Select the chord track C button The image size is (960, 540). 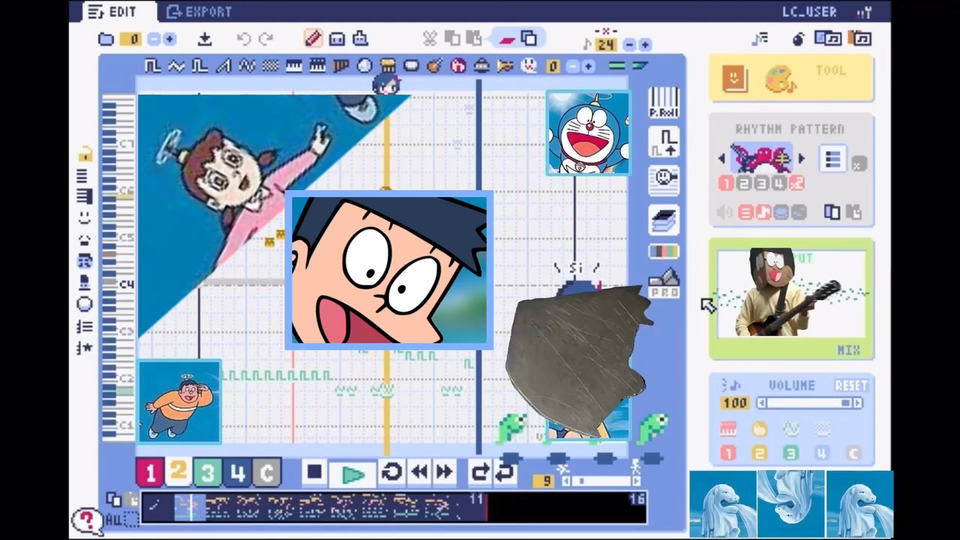pos(266,473)
